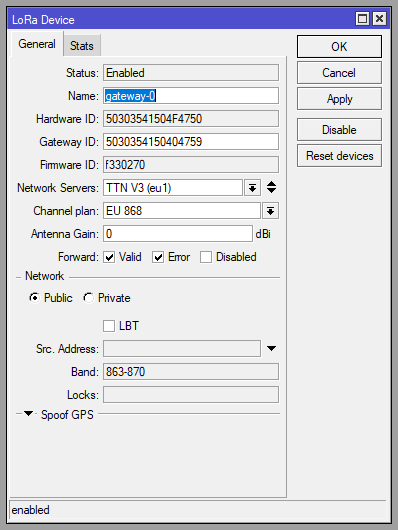Switch to the Stats tab
This screenshot has height=530, width=398.
[82, 45]
